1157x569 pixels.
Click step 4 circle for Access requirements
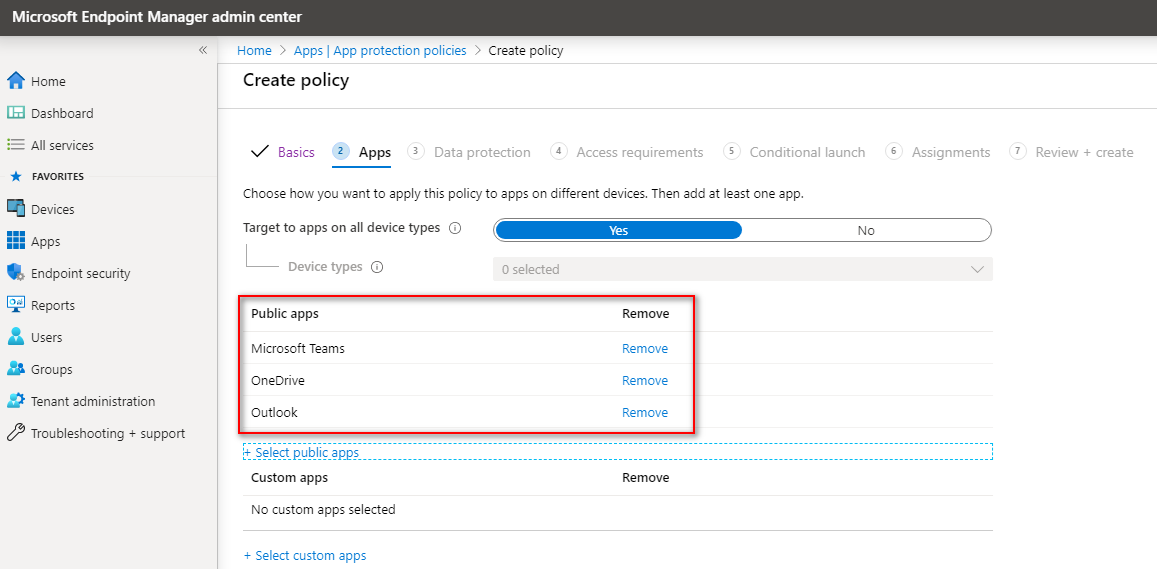(x=559, y=151)
